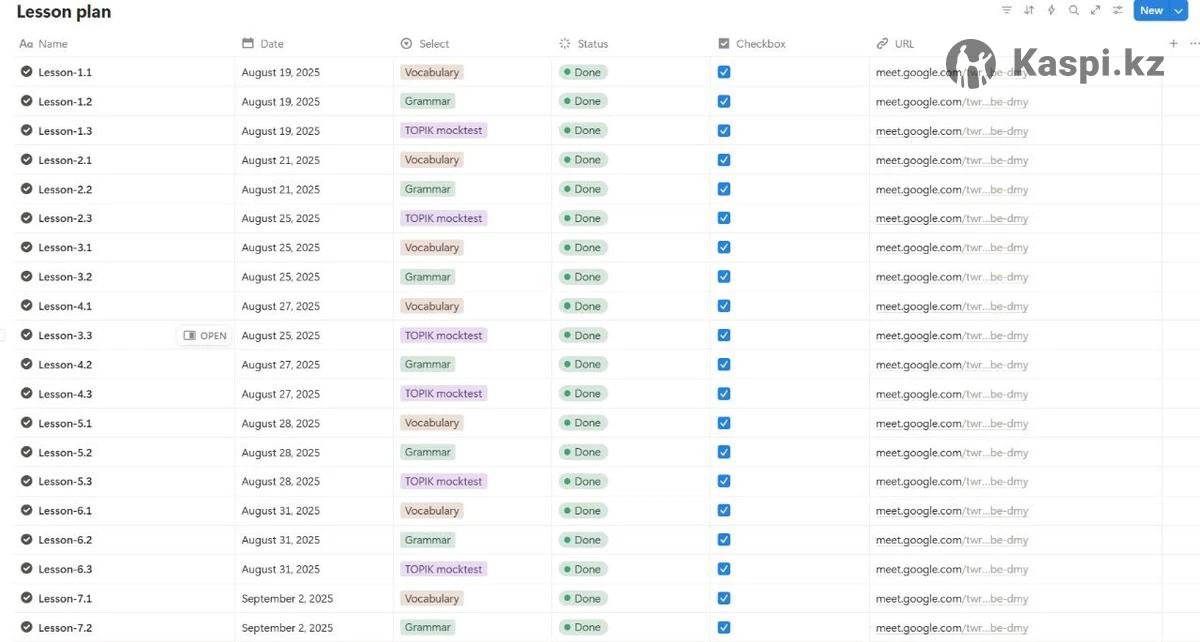Open view settings sliders icon

click(x=1117, y=10)
